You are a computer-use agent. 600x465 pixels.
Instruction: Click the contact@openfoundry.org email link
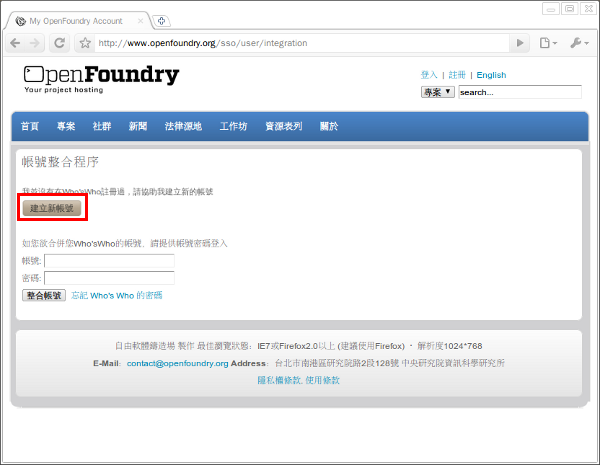(178, 363)
